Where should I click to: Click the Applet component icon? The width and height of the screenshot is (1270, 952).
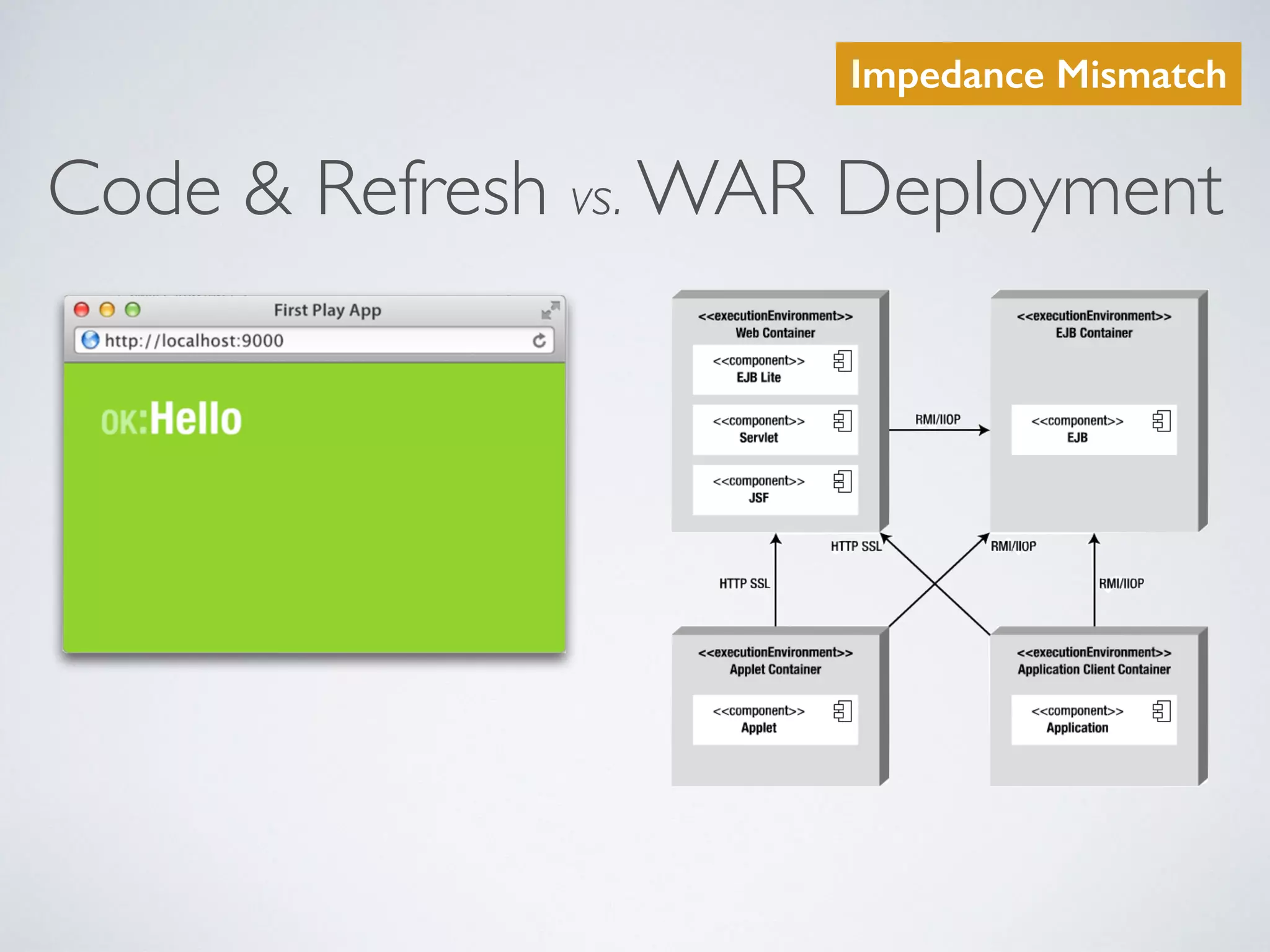[x=842, y=711]
